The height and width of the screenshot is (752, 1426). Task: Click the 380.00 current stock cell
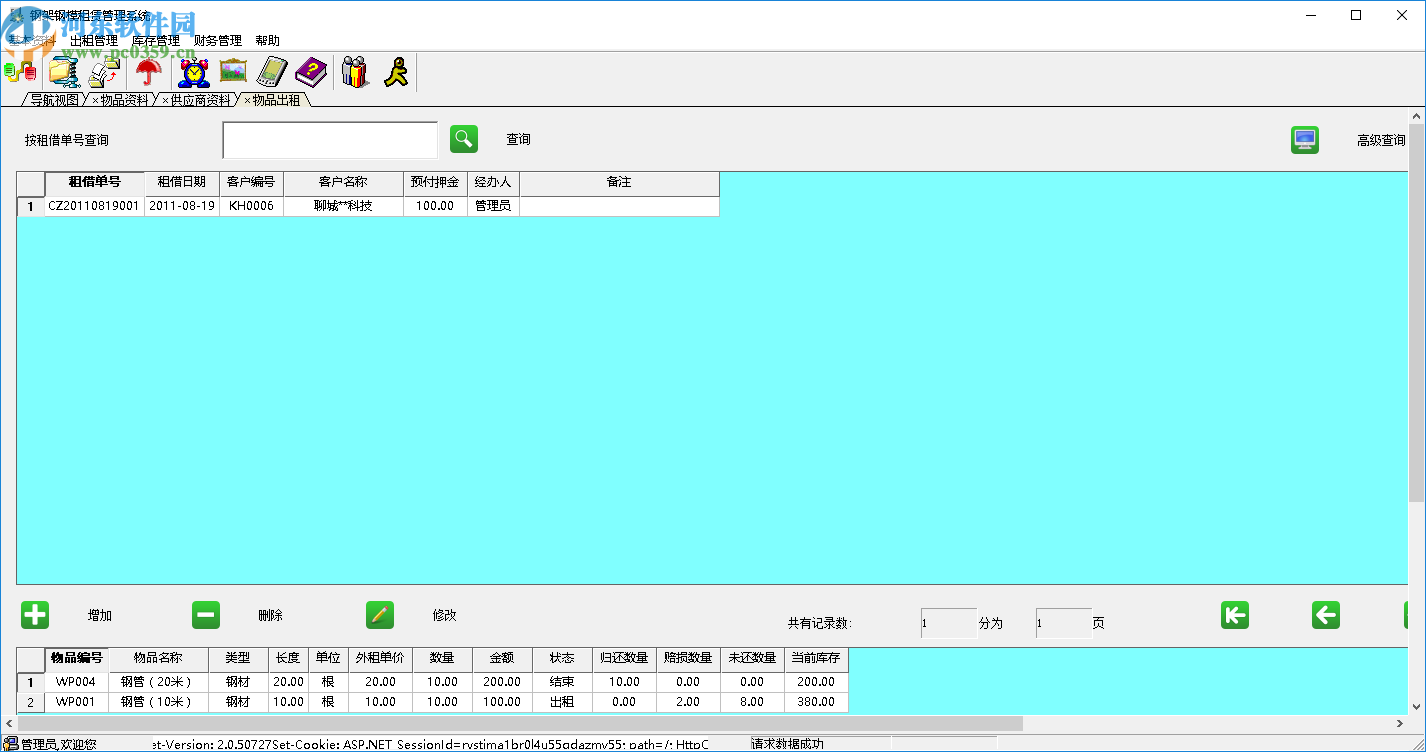click(816, 702)
